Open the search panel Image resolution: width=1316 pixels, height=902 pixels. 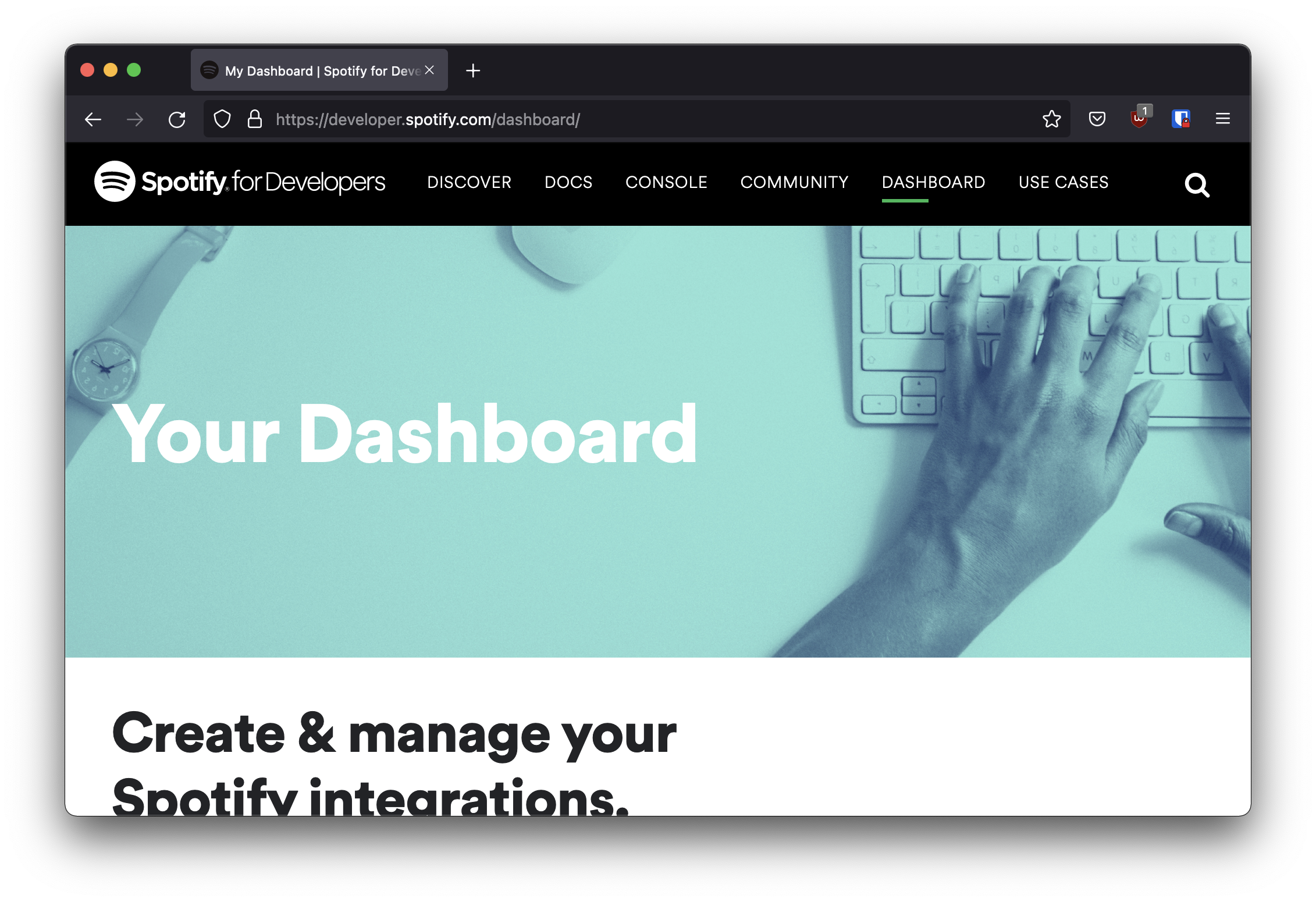1198,184
